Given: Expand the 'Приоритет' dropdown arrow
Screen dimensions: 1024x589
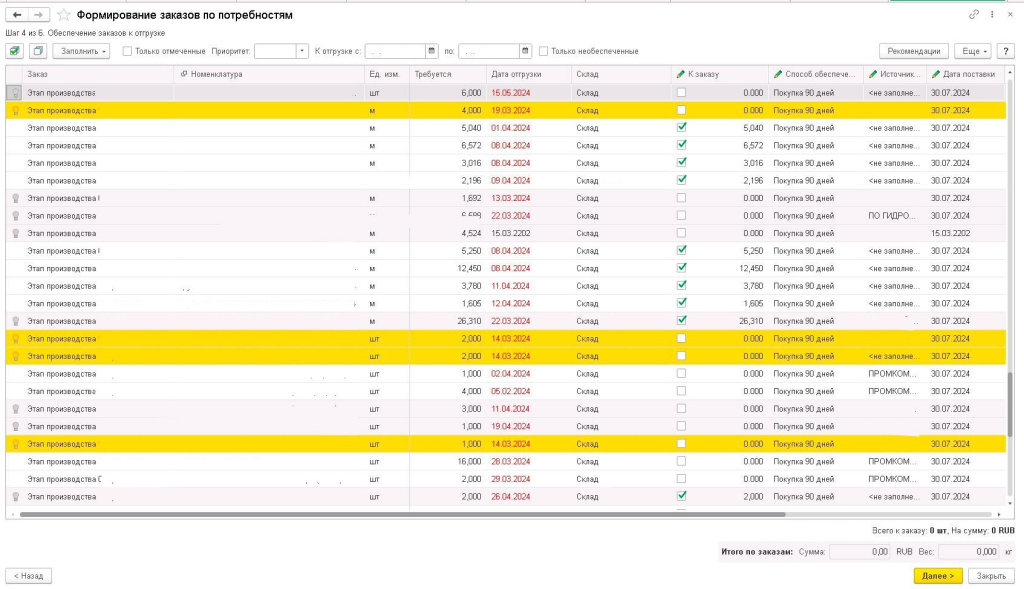Looking at the screenshot, I should point(302,51).
